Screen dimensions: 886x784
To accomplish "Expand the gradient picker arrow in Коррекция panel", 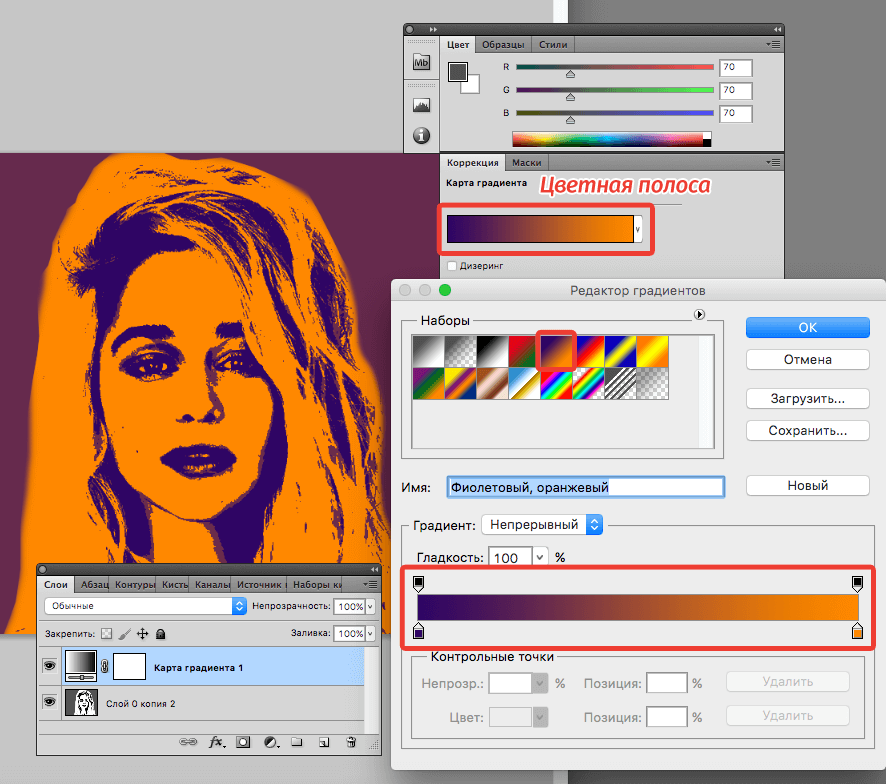I will pyautogui.click(x=638, y=228).
